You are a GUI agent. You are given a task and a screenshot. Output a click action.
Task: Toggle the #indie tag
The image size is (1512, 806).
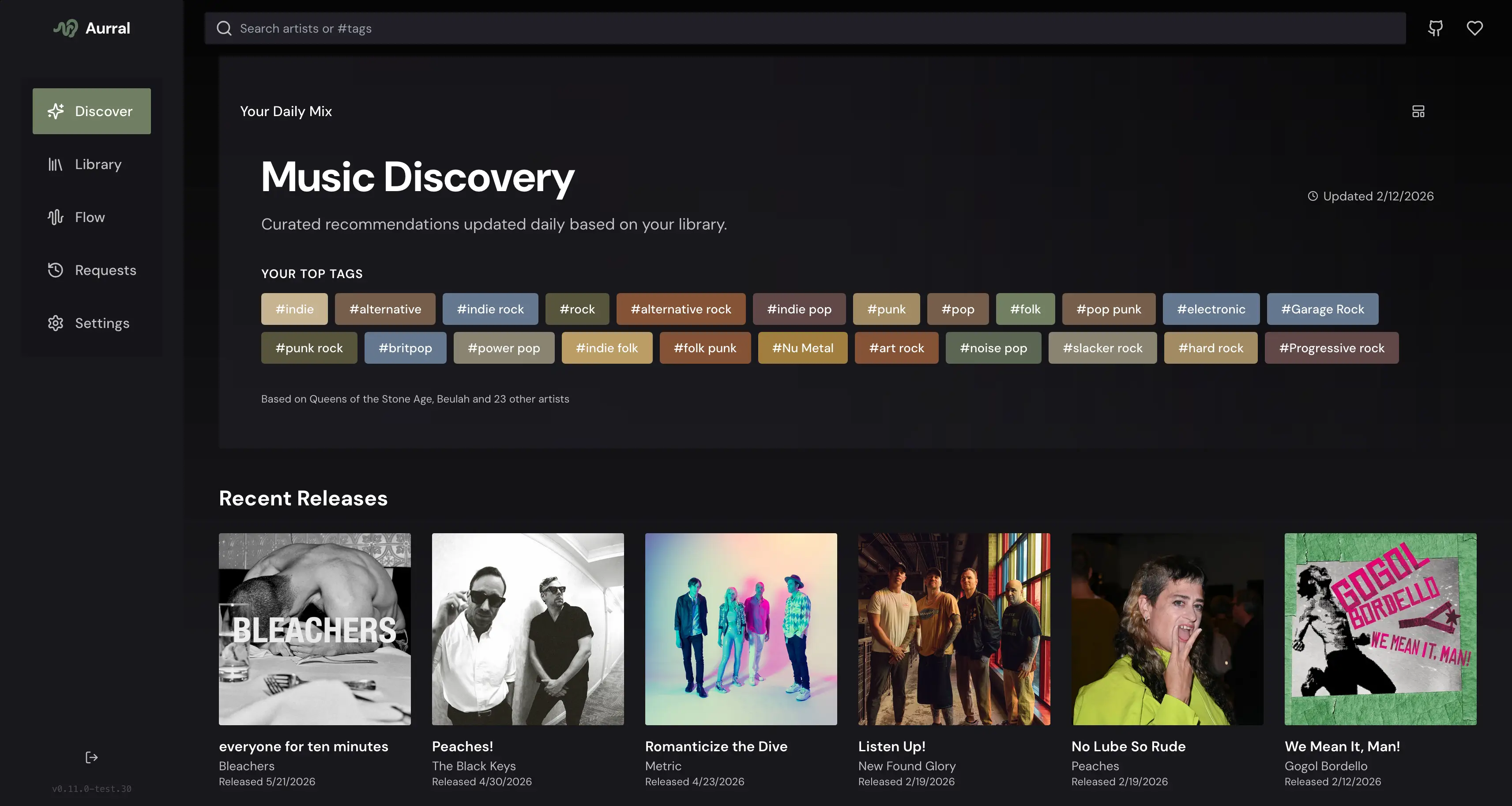294,309
